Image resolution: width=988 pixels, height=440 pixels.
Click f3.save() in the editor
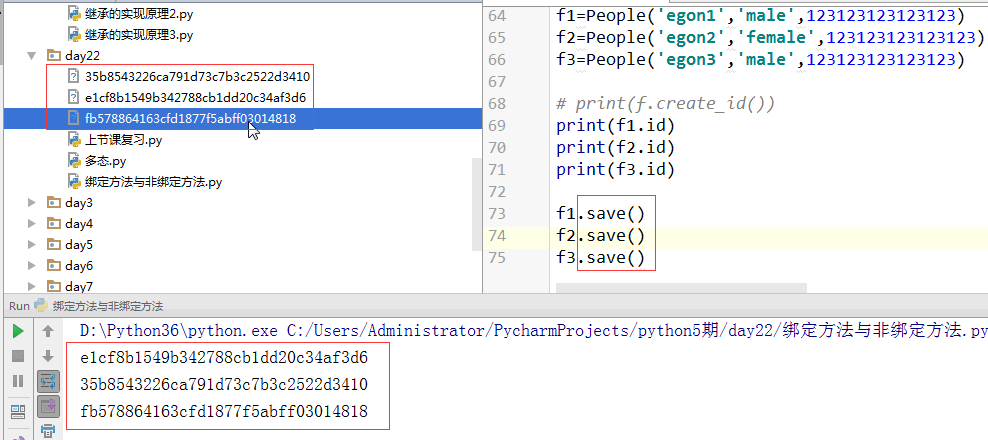click(x=600, y=258)
